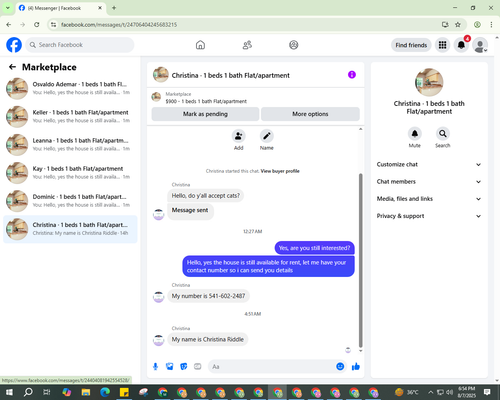The height and width of the screenshot is (400, 500).
Task: Open the Groups icon in top navigation
Action: click(x=294, y=45)
